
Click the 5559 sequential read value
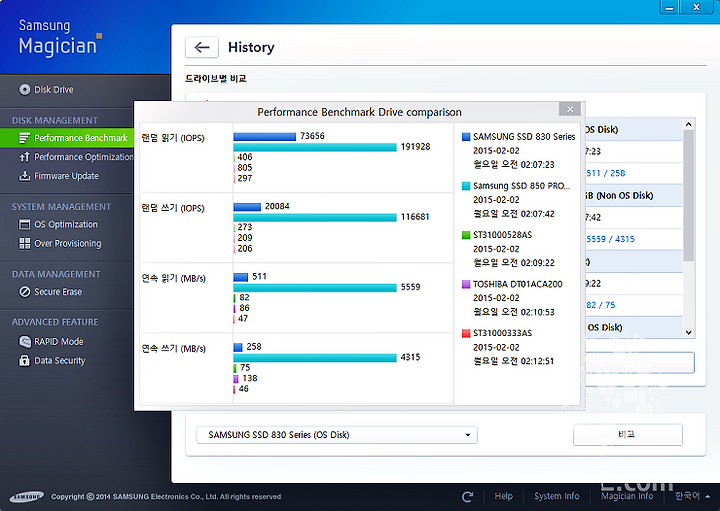pos(410,287)
